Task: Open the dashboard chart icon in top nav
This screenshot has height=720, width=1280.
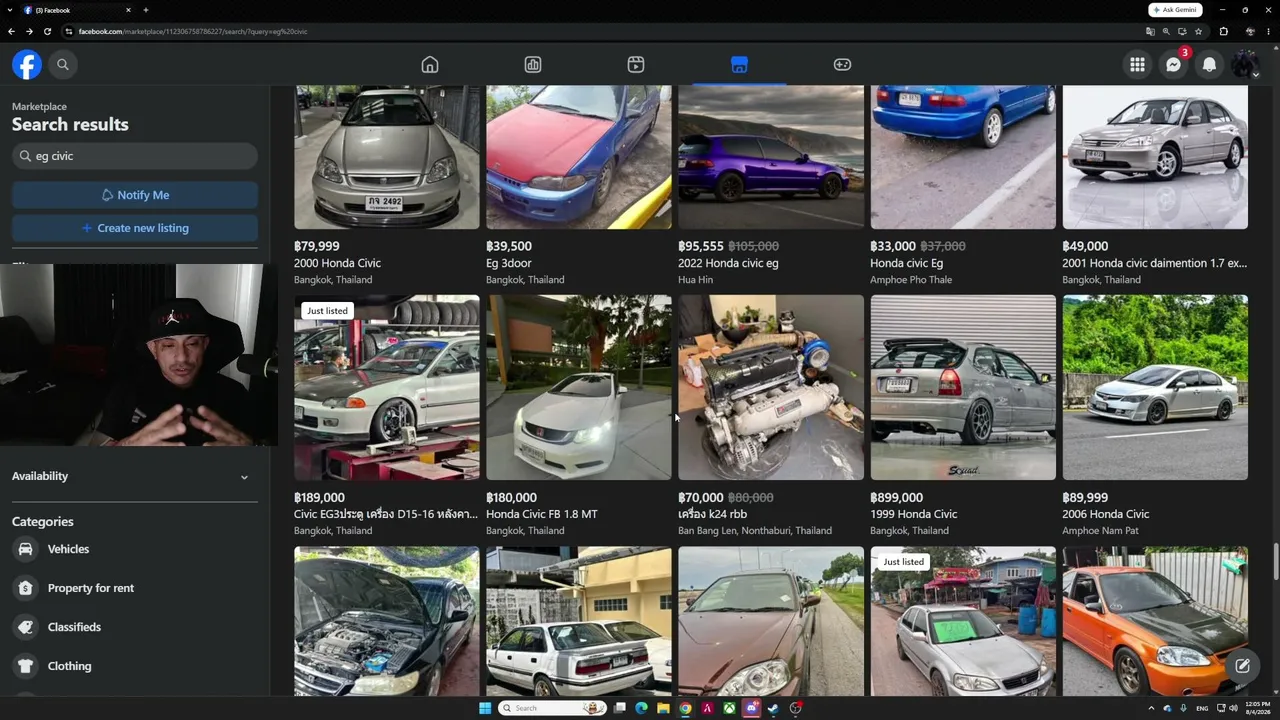Action: point(533,65)
